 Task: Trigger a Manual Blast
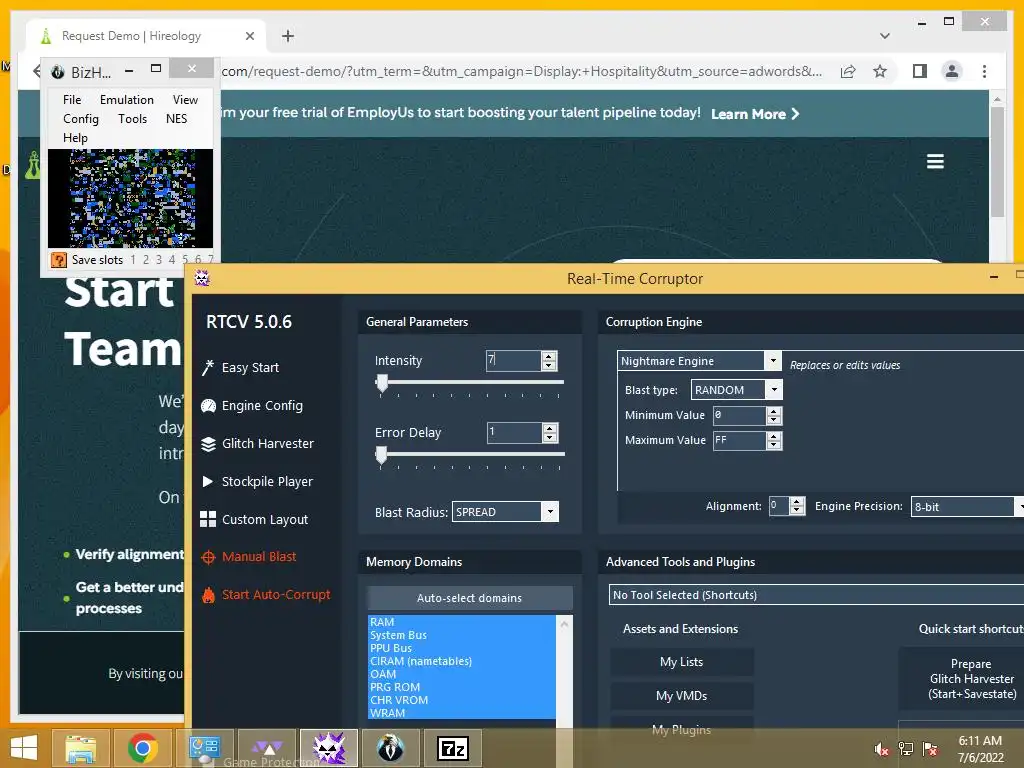pyautogui.click(x=249, y=556)
